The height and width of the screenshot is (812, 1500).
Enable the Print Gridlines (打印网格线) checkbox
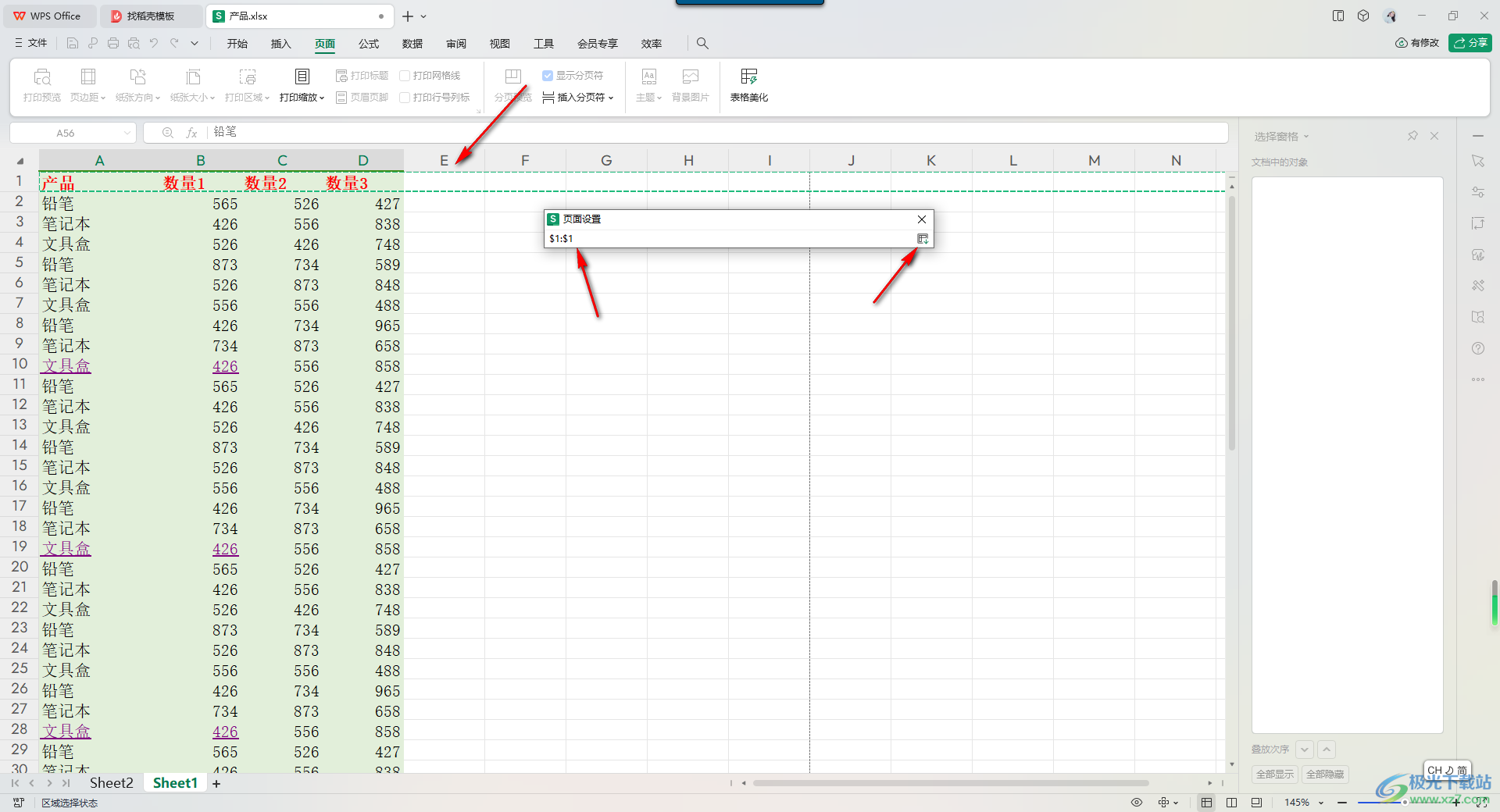[405, 76]
